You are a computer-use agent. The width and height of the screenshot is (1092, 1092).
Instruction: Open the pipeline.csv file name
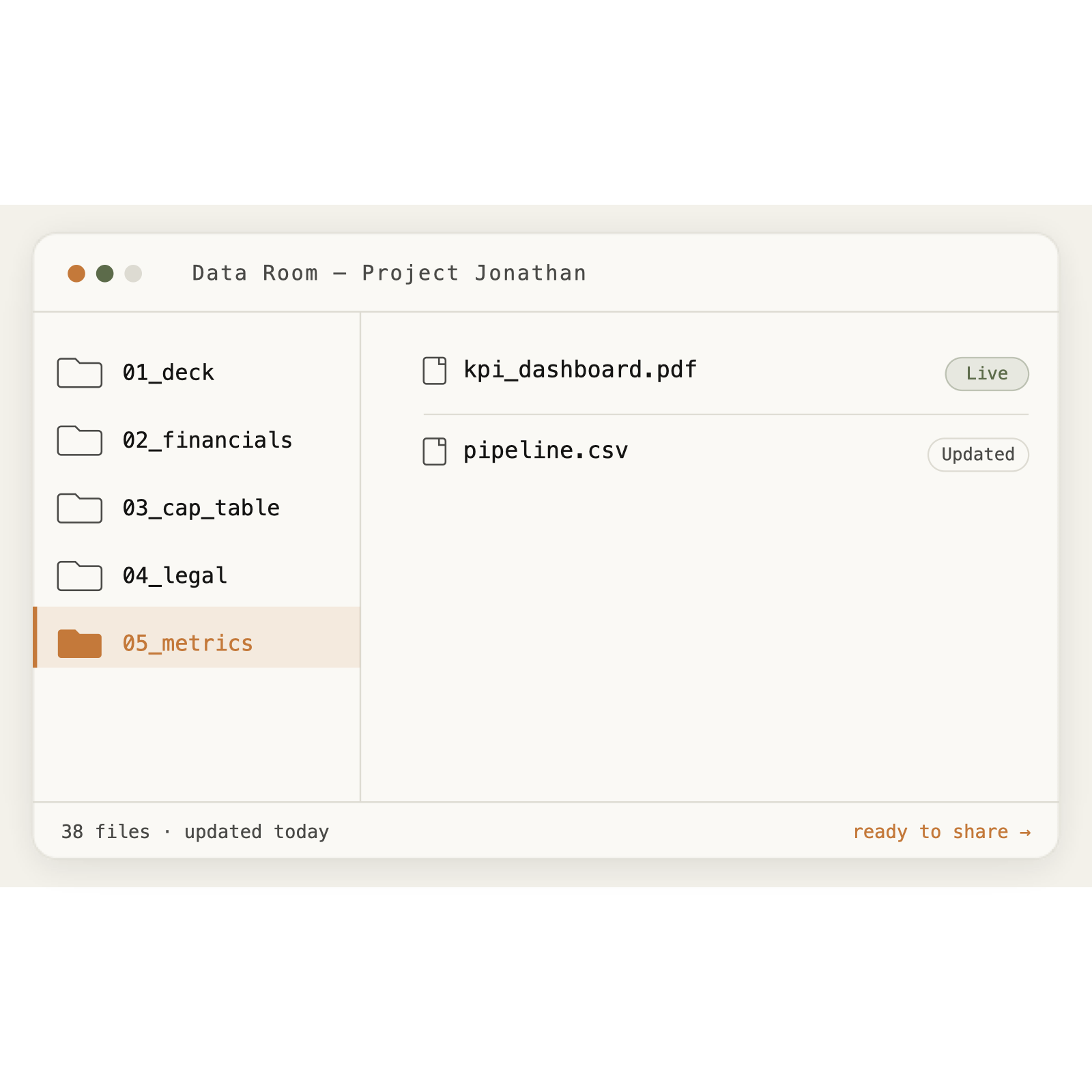point(545,450)
